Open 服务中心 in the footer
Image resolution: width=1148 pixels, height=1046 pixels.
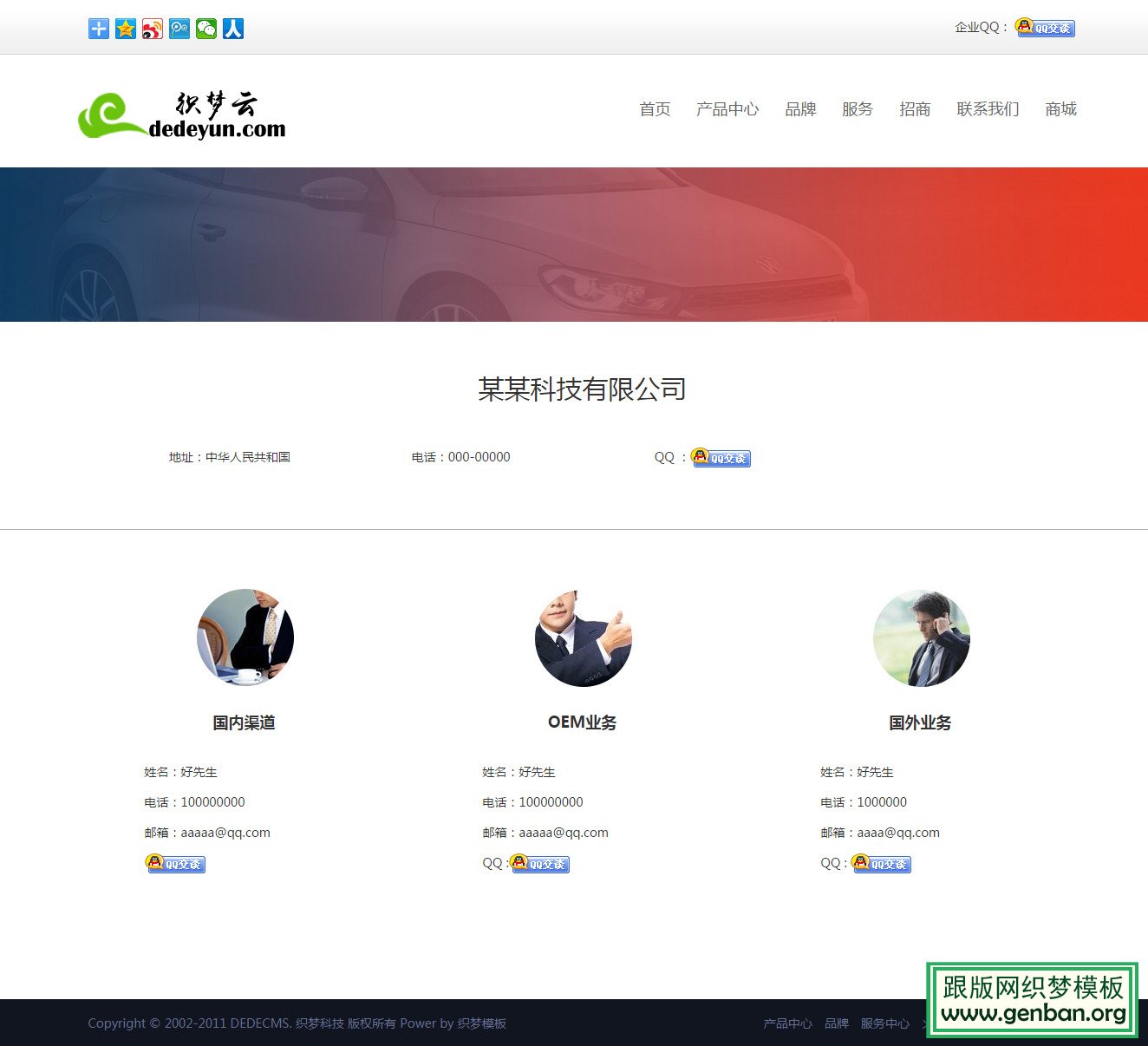(x=884, y=1023)
